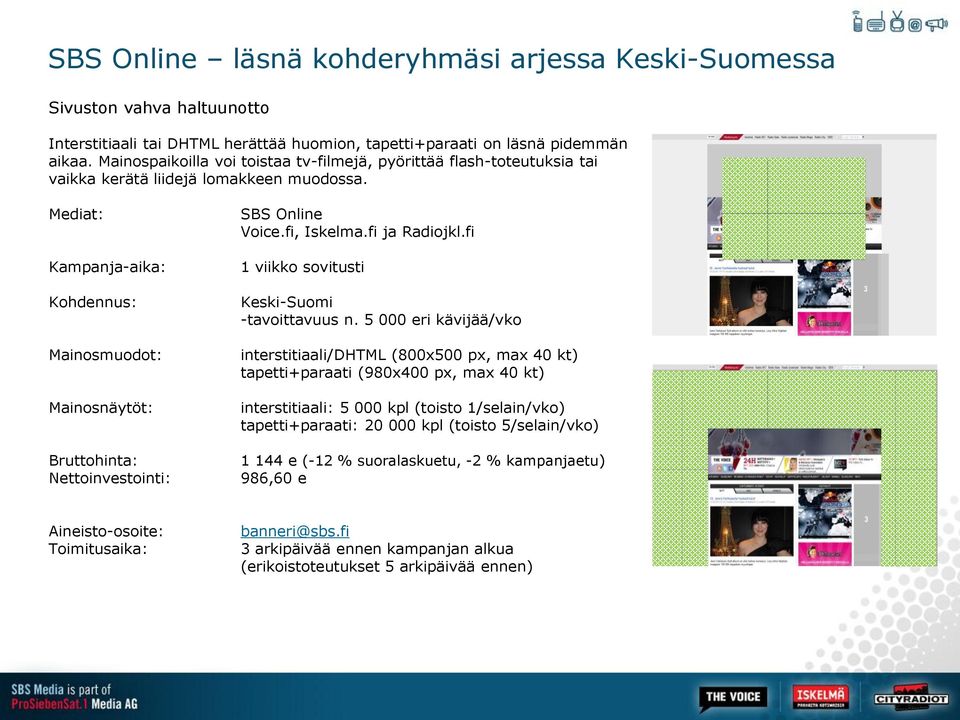Image resolution: width=960 pixels, height=720 pixels.
Task: Click the 'Mainosmuodot:' label
Action: (x=105, y=355)
